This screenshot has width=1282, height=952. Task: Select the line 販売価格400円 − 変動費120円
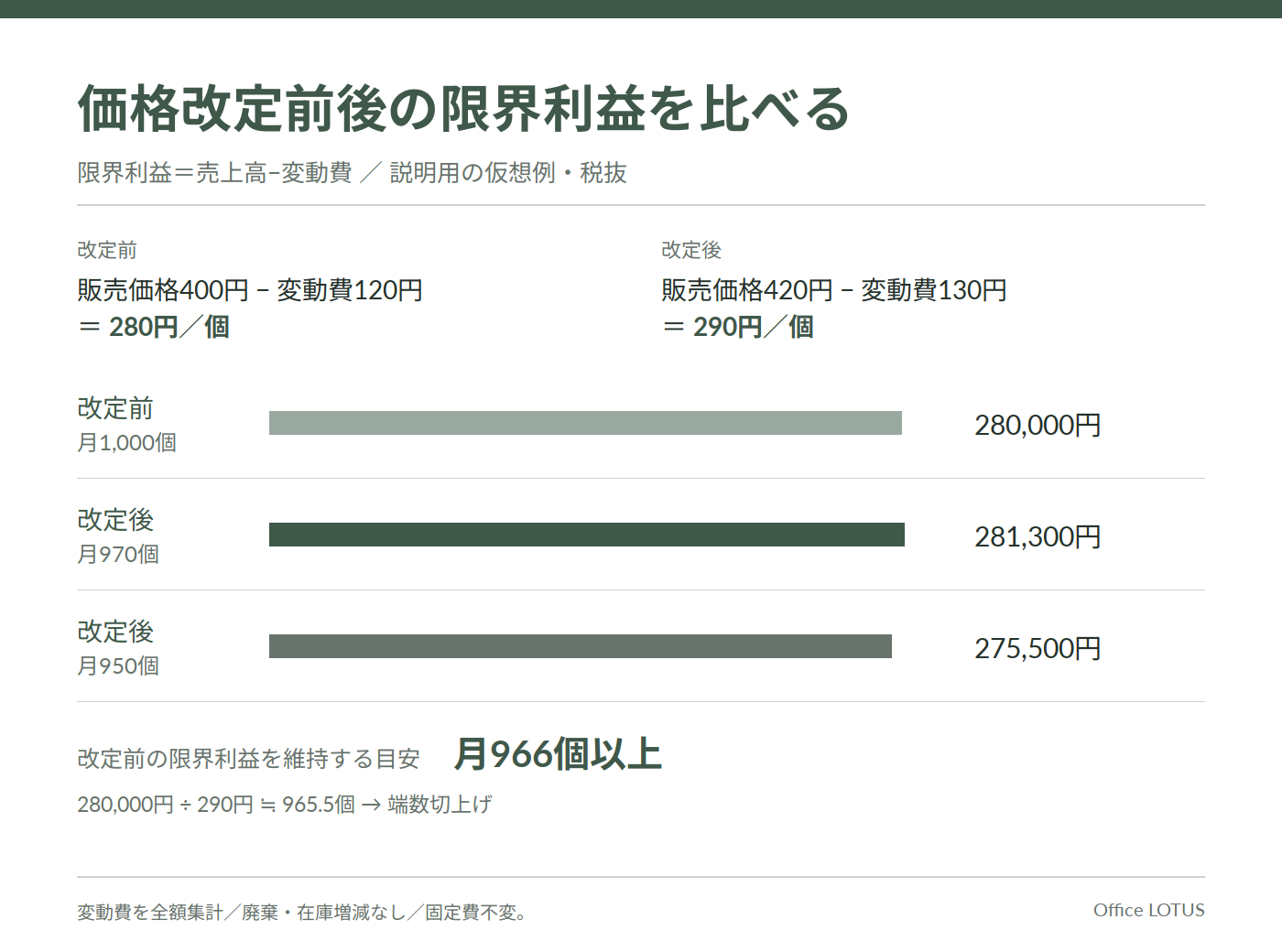250,290
